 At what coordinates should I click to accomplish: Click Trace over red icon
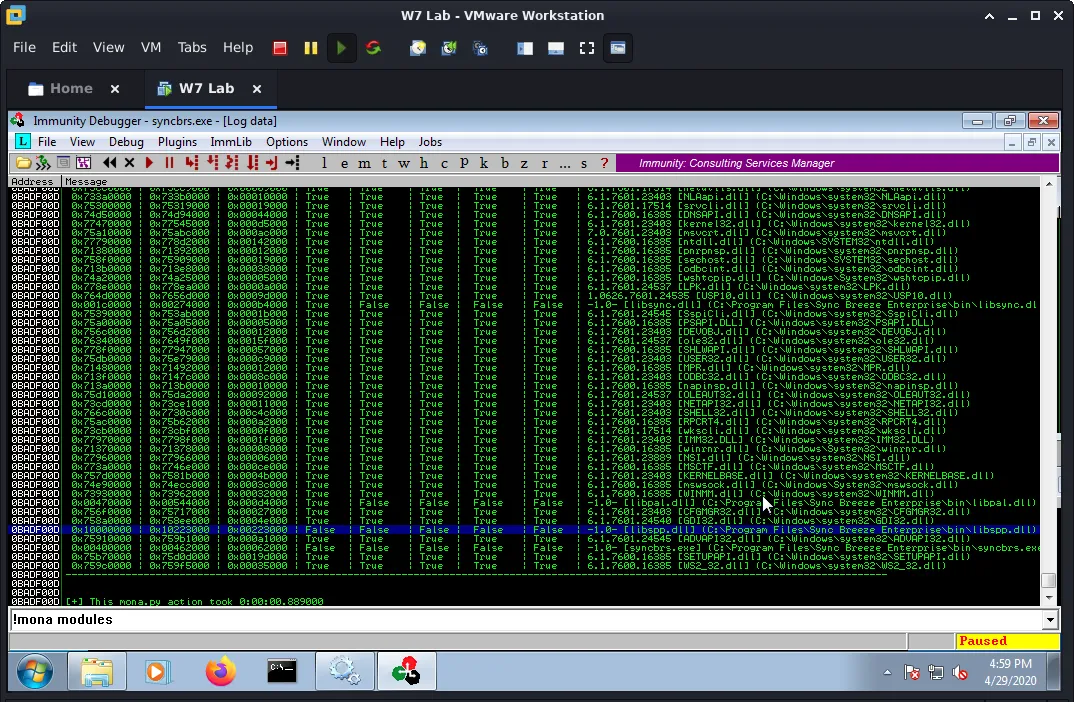(x=252, y=163)
